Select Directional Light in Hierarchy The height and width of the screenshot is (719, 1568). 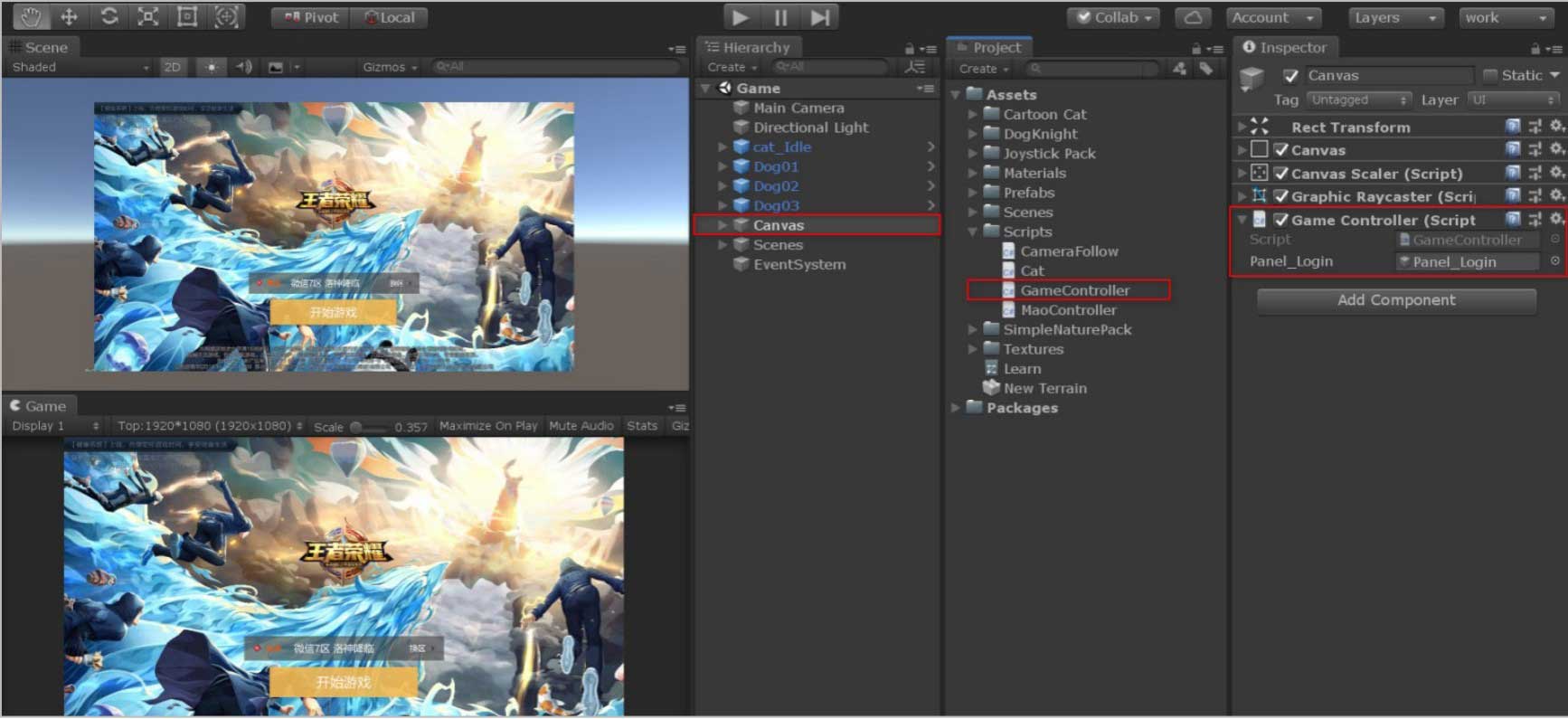[x=810, y=128]
